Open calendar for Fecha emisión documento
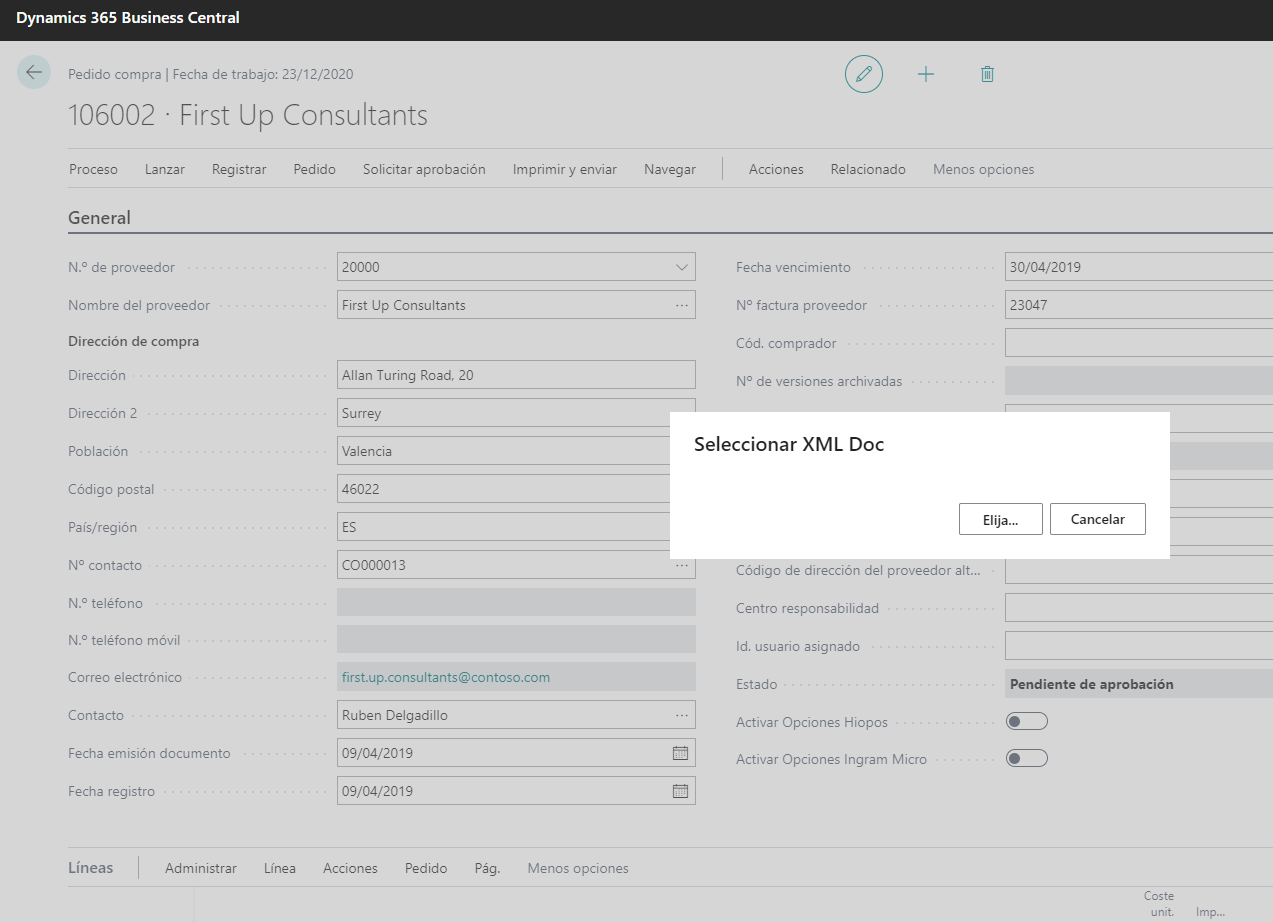This screenshot has width=1273, height=922. click(680, 753)
